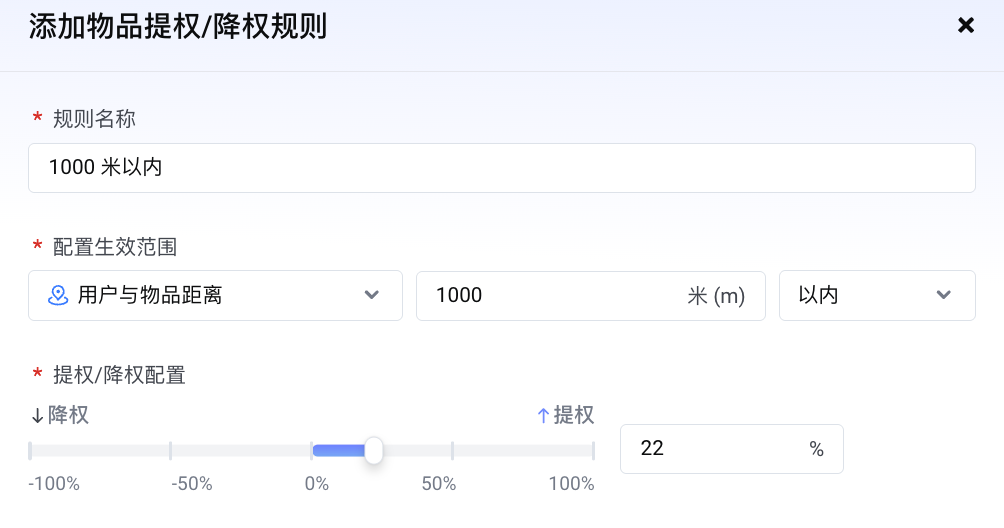
Task: Click the location pin icon in range selector
Action: pos(58,295)
